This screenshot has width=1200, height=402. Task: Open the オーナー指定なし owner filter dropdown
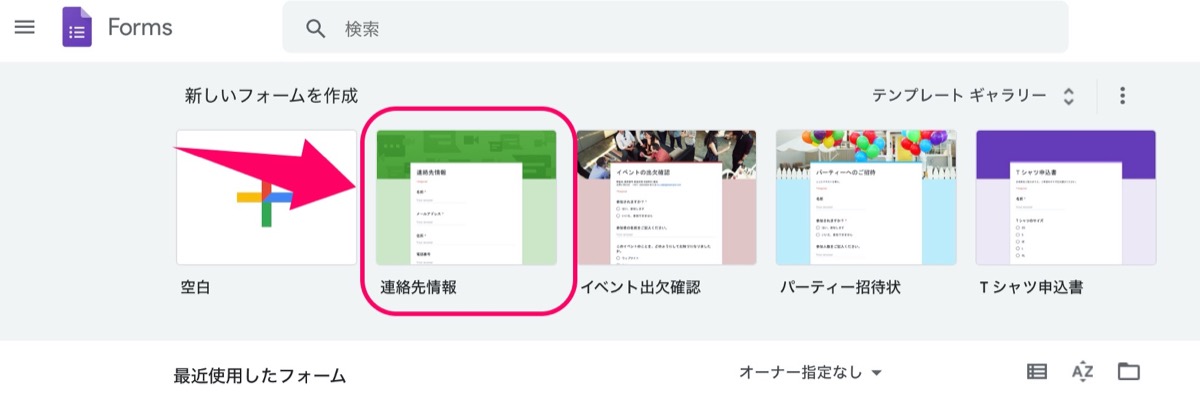[811, 372]
